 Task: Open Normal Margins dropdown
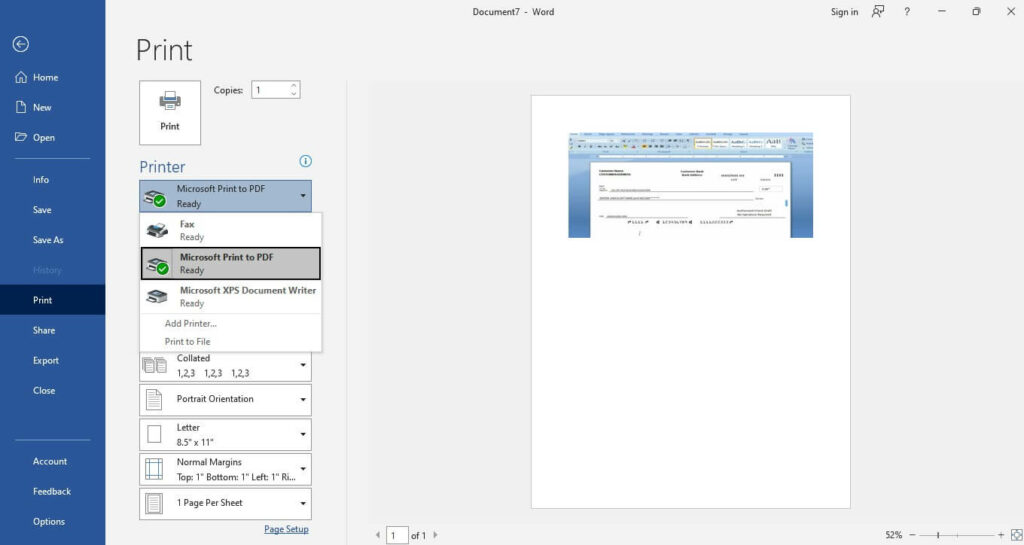coord(225,469)
